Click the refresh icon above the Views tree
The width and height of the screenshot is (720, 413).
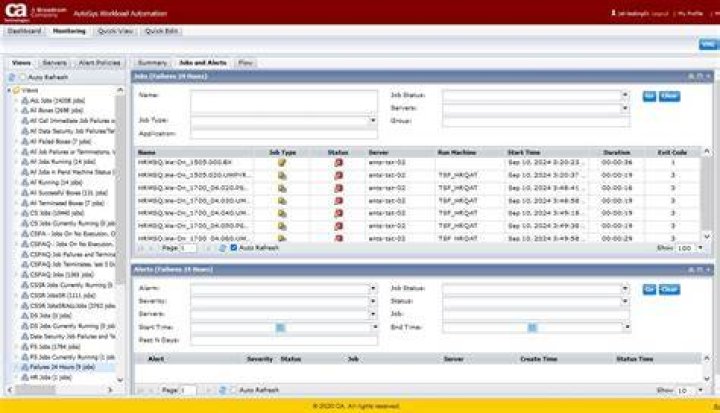click(x=12, y=77)
